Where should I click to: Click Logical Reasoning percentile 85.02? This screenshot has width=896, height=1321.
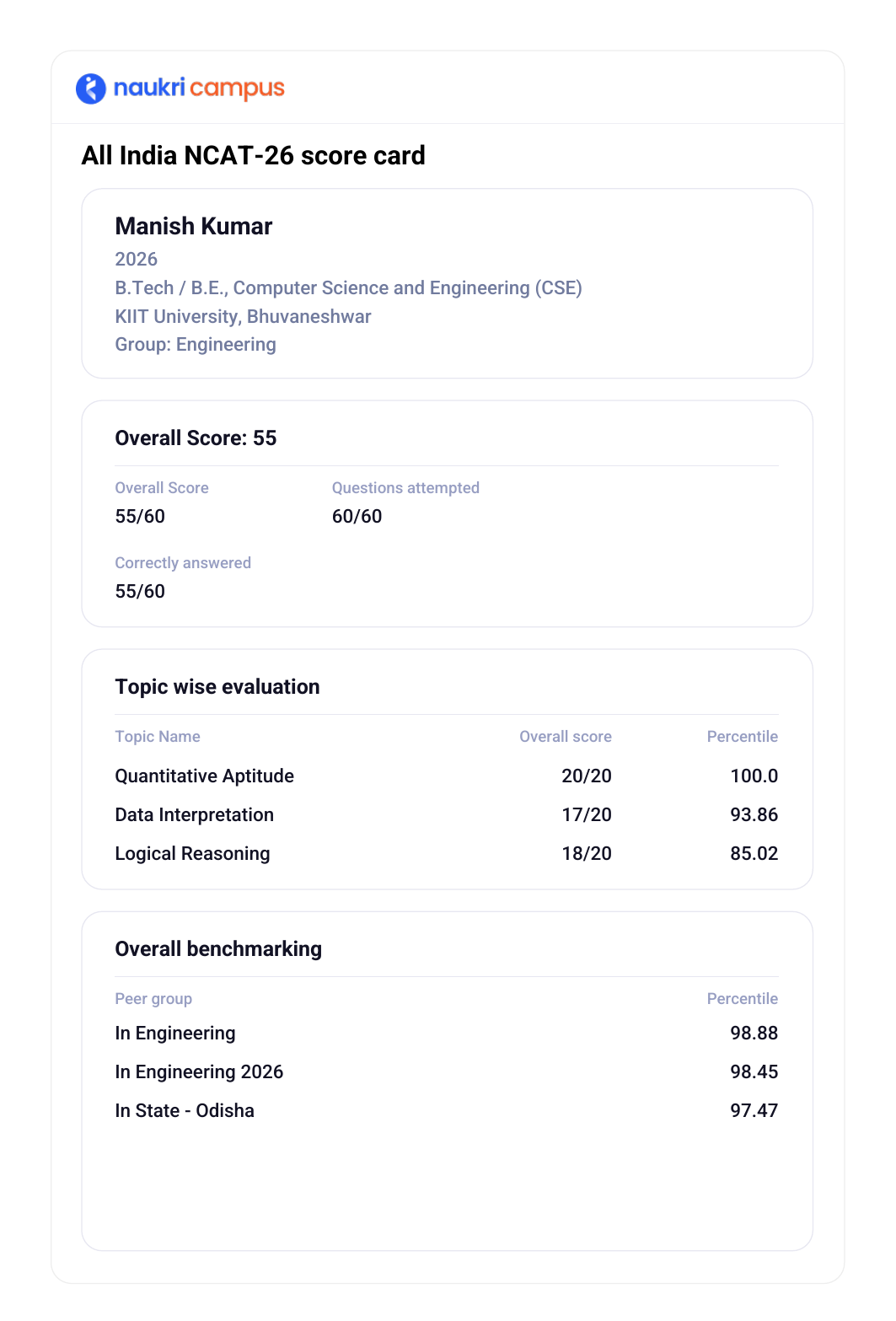coord(754,853)
